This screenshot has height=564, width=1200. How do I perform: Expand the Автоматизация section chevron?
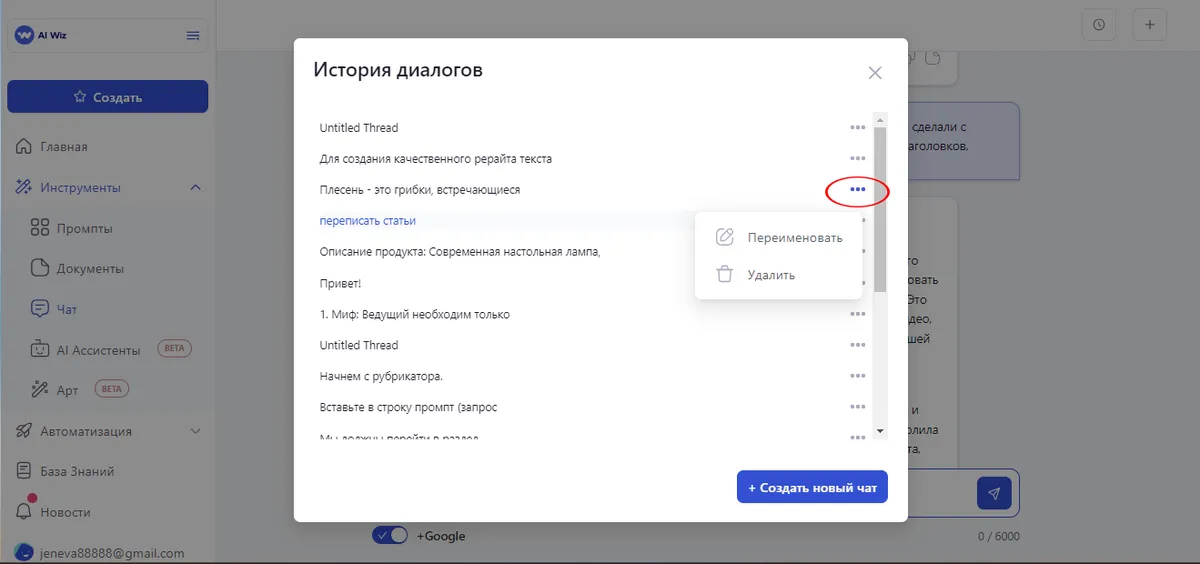(195, 431)
